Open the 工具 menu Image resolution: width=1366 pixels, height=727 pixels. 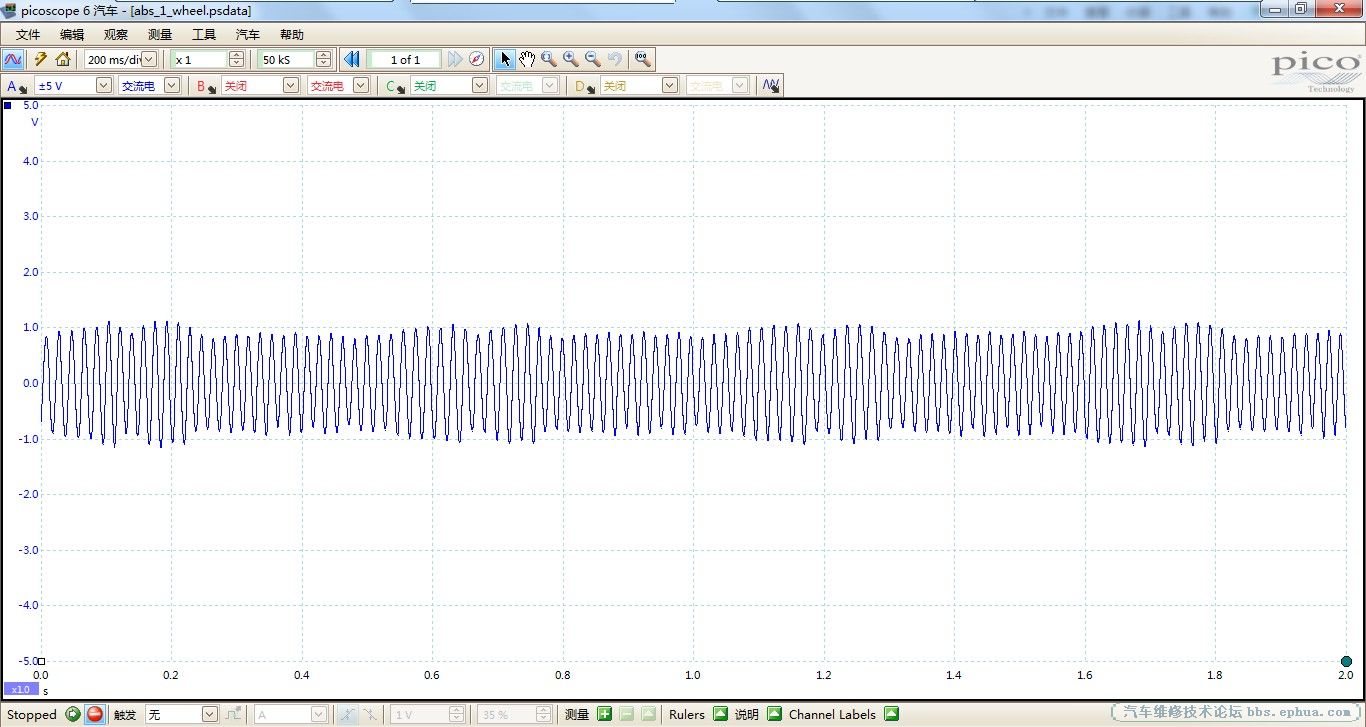click(x=204, y=34)
